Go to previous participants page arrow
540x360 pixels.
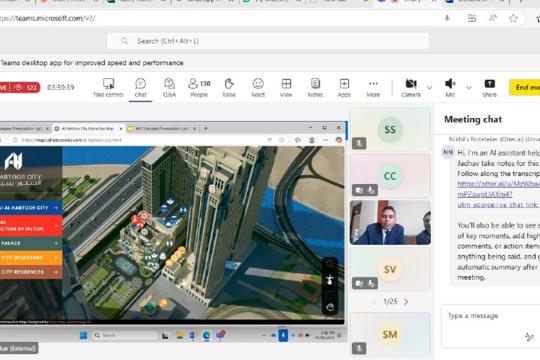(x=374, y=302)
